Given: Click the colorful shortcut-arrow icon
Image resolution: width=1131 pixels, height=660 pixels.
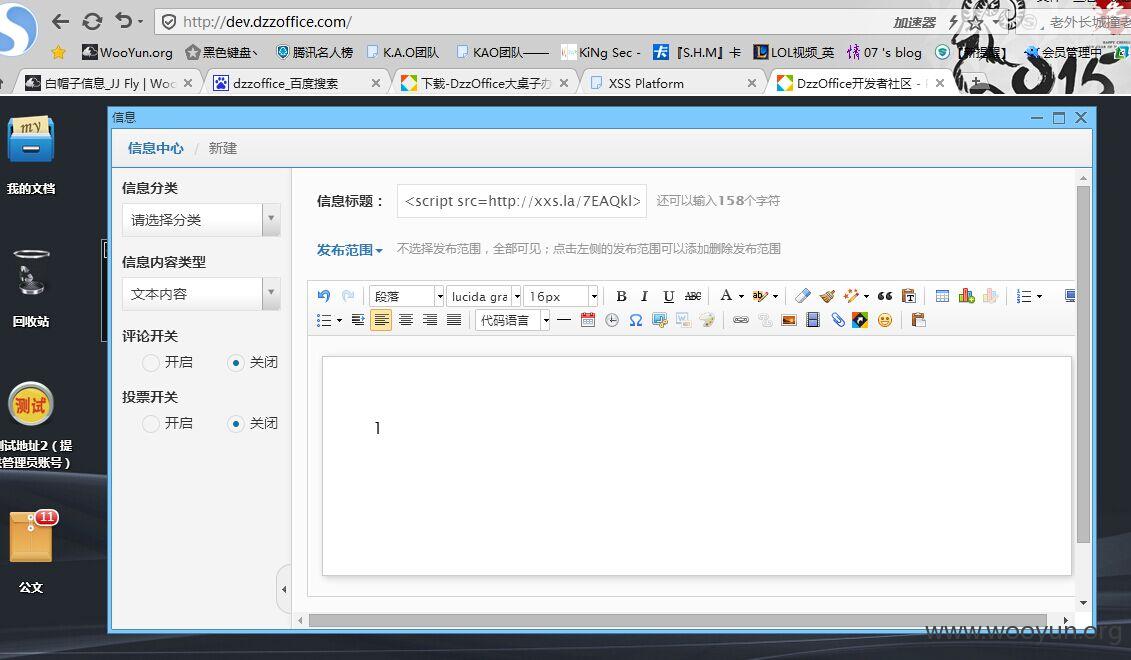Looking at the screenshot, I should coord(861,320).
